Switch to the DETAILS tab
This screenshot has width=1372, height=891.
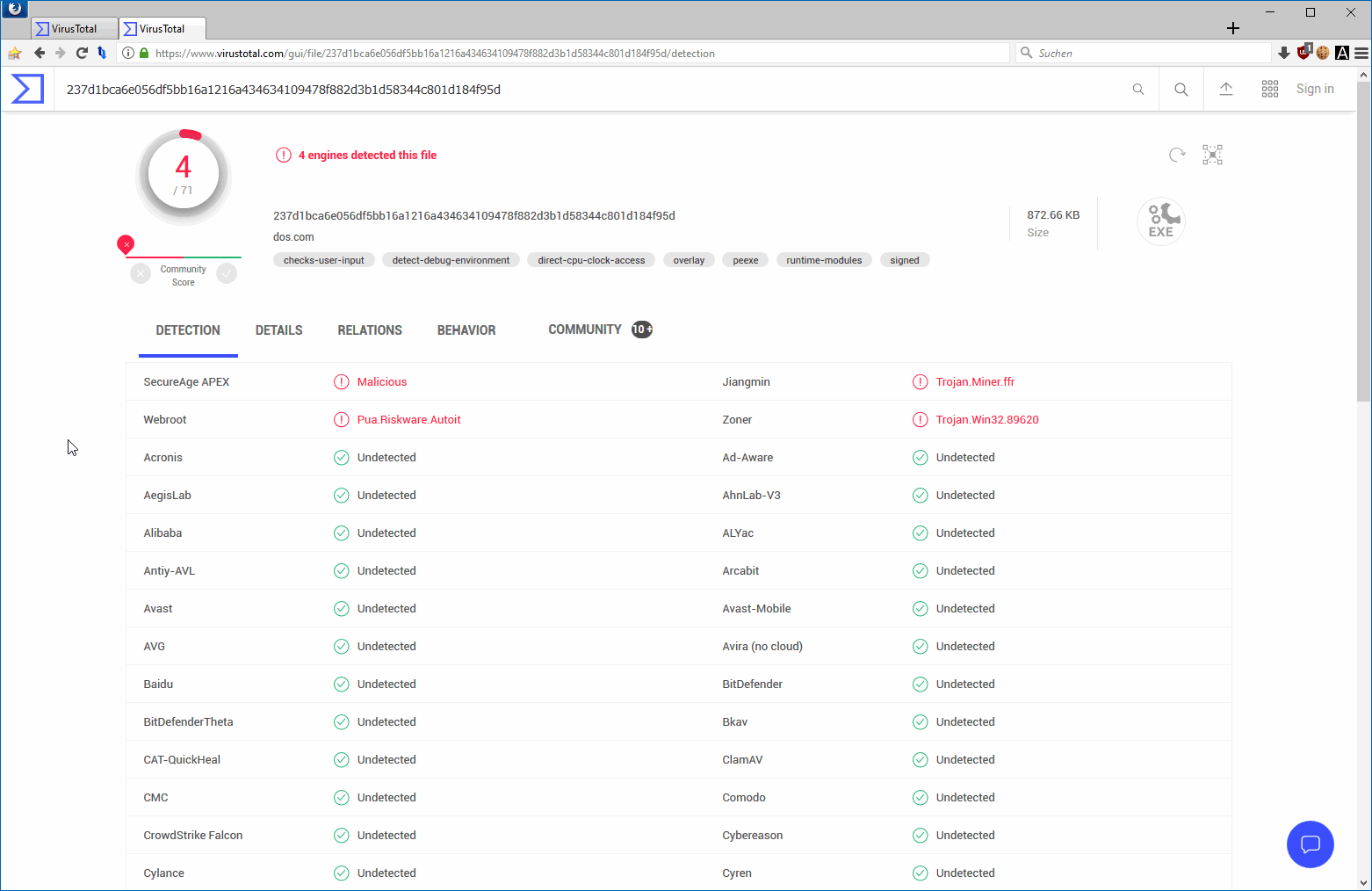[x=278, y=330]
